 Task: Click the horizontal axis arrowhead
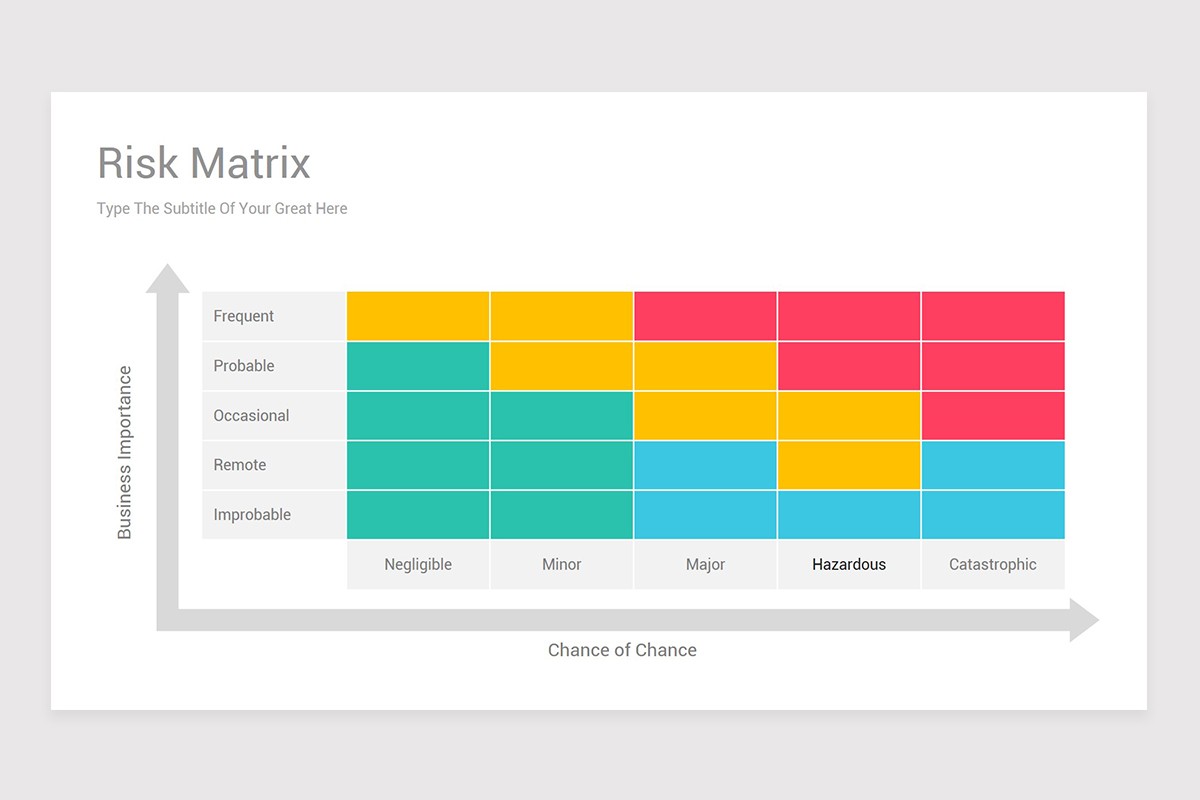[1080, 620]
